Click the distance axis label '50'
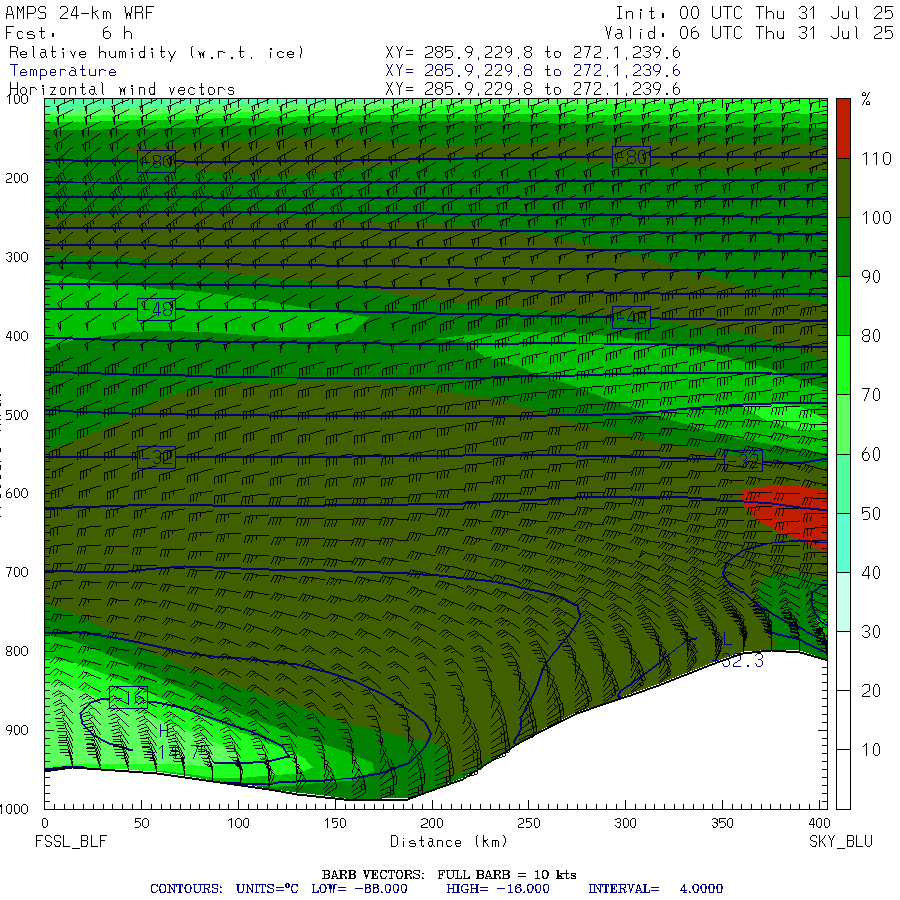Image resolution: width=900 pixels, height=900 pixels. [142, 823]
